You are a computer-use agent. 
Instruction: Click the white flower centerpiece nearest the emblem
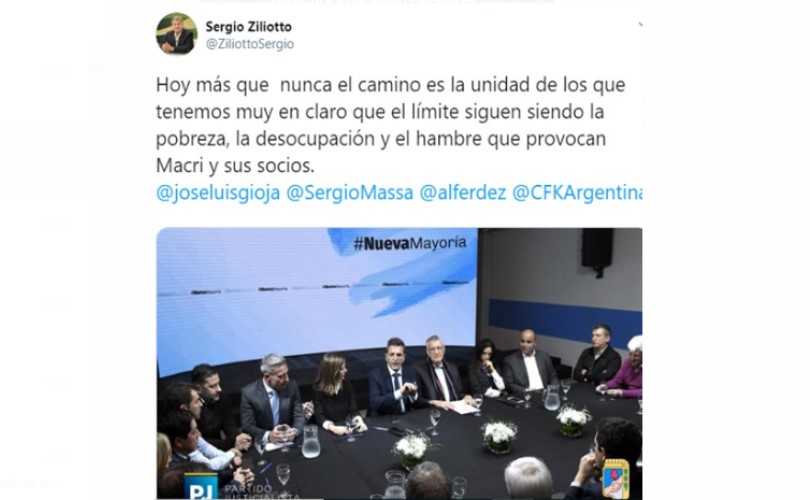(573, 420)
